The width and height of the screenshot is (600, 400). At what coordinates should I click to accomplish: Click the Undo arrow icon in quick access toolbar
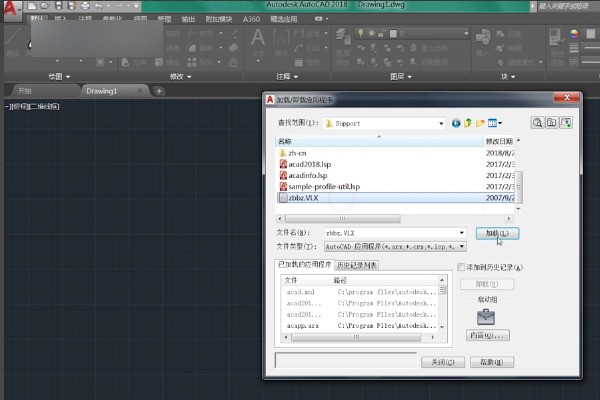click(99, 6)
